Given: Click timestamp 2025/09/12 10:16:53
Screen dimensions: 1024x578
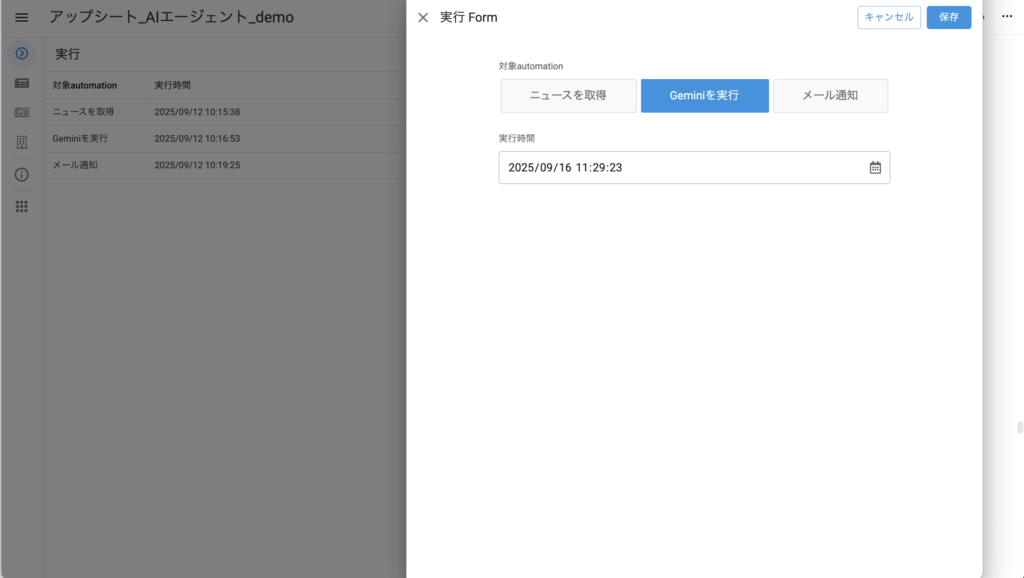Looking at the screenshot, I should point(197,138).
